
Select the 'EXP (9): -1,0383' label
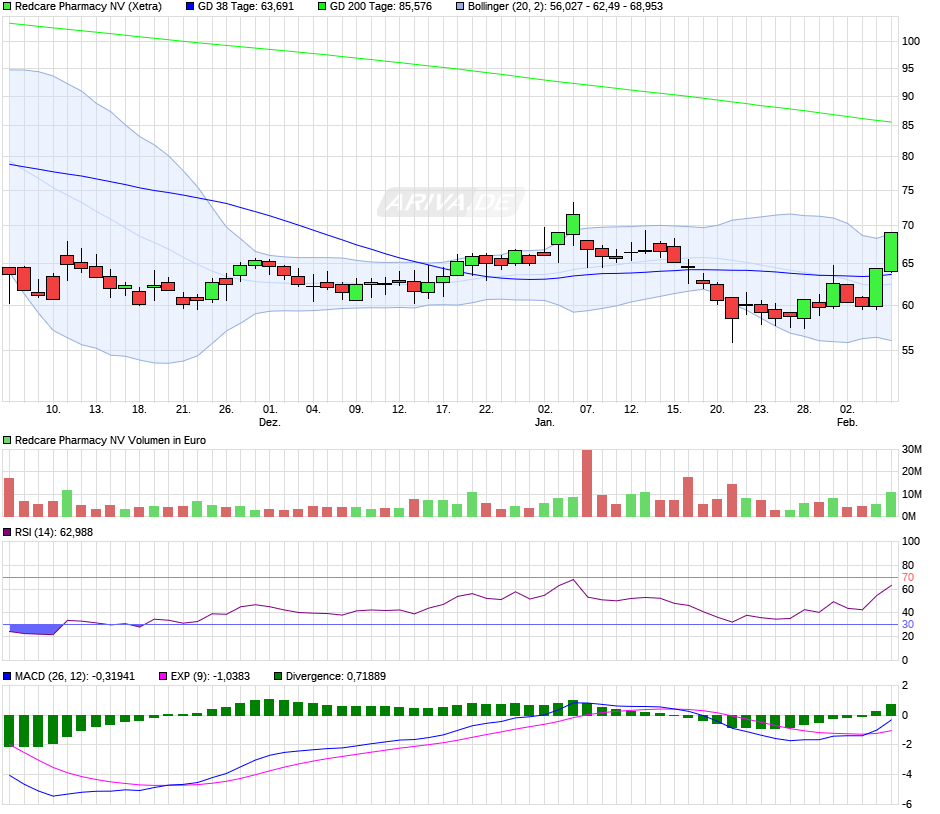point(210,676)
